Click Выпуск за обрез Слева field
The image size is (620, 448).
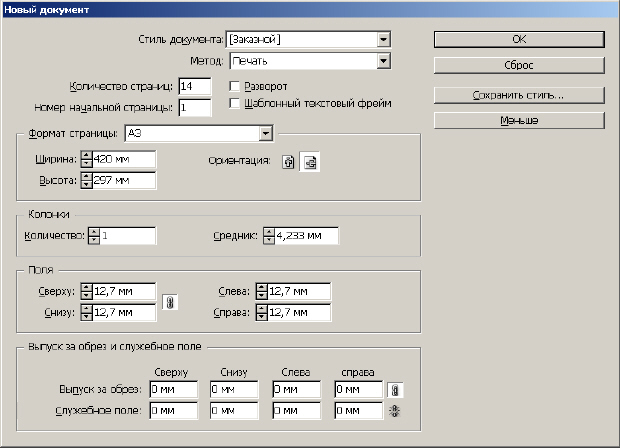tap(297, 389)
